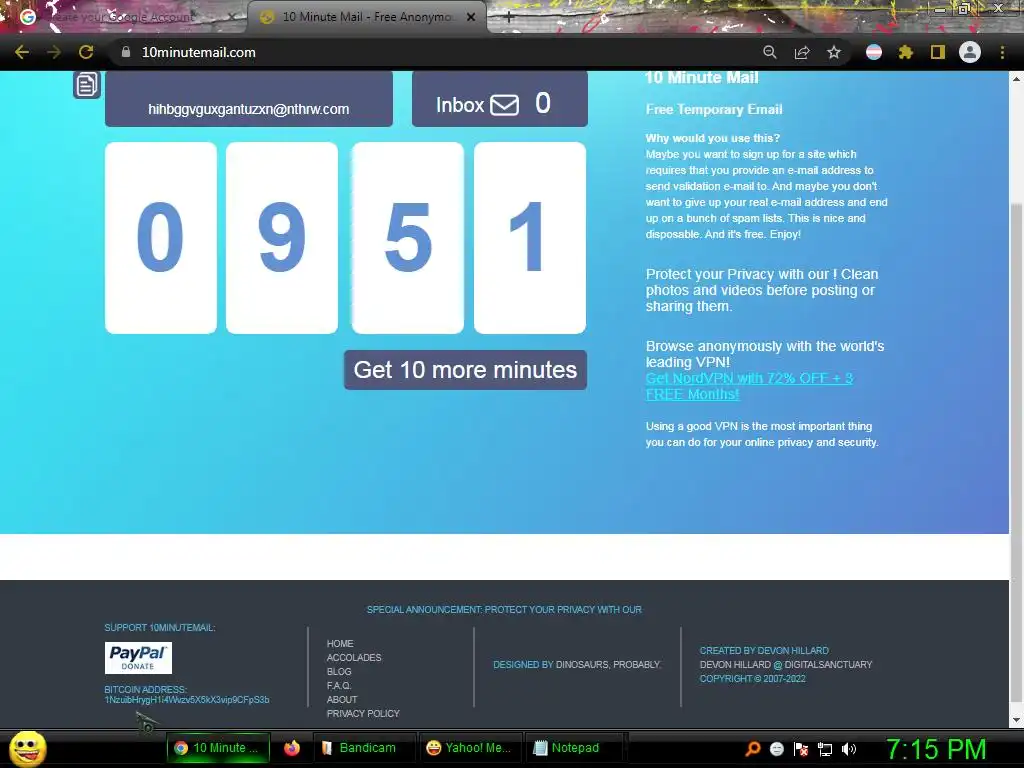Close the 10 Minute Mail tab

[471, 17]
